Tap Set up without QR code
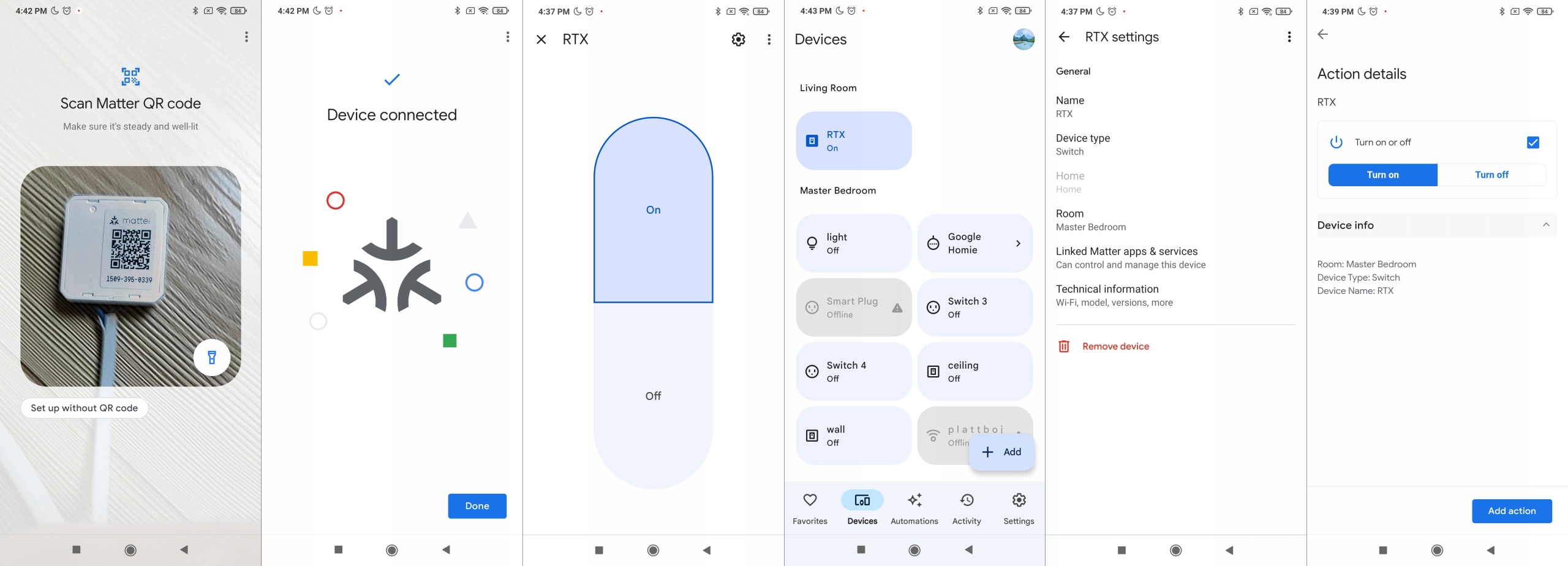The image size is (1568, 566). tap(84, 407)
